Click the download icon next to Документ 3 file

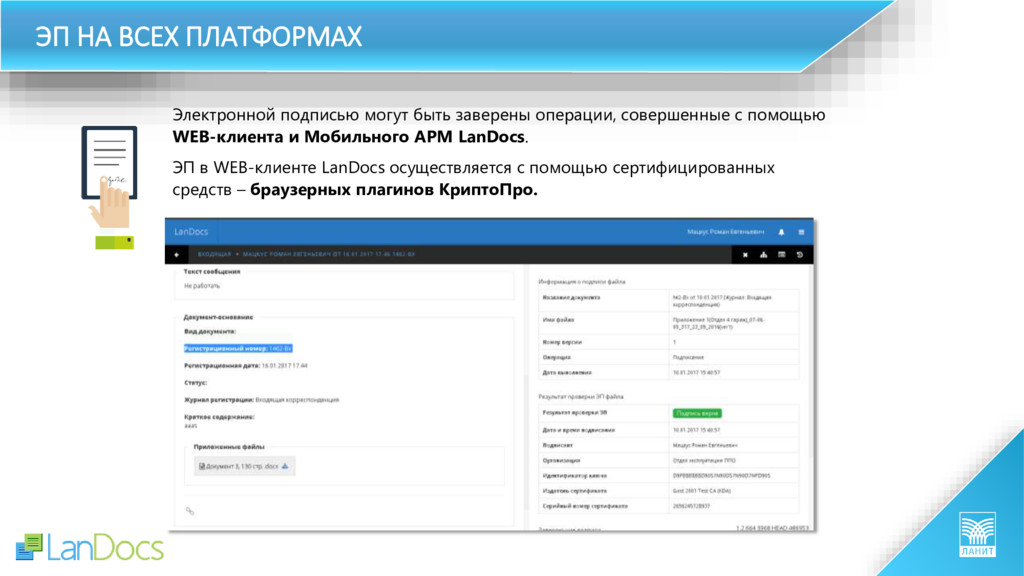[285, 466]
